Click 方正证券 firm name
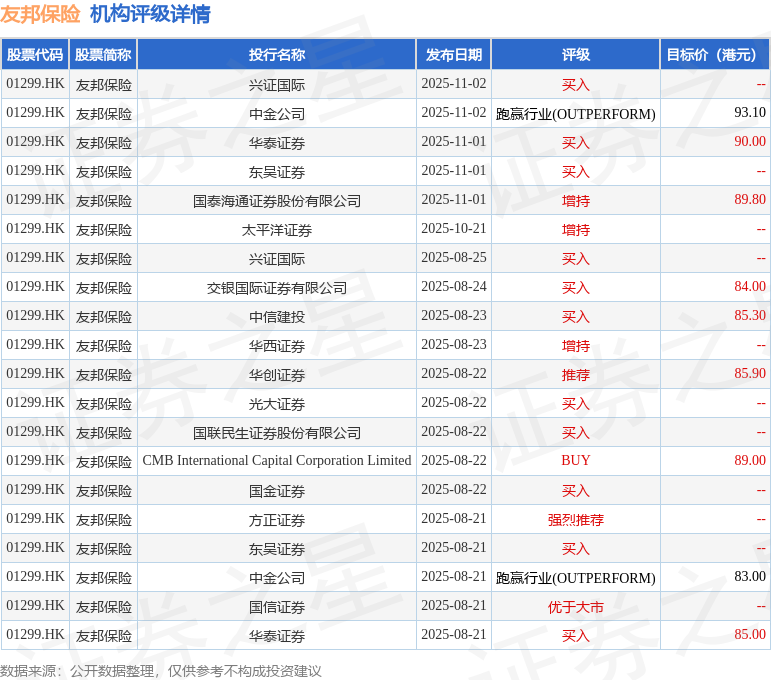This screenshot has width=771, height=680. tap(277, 520)
